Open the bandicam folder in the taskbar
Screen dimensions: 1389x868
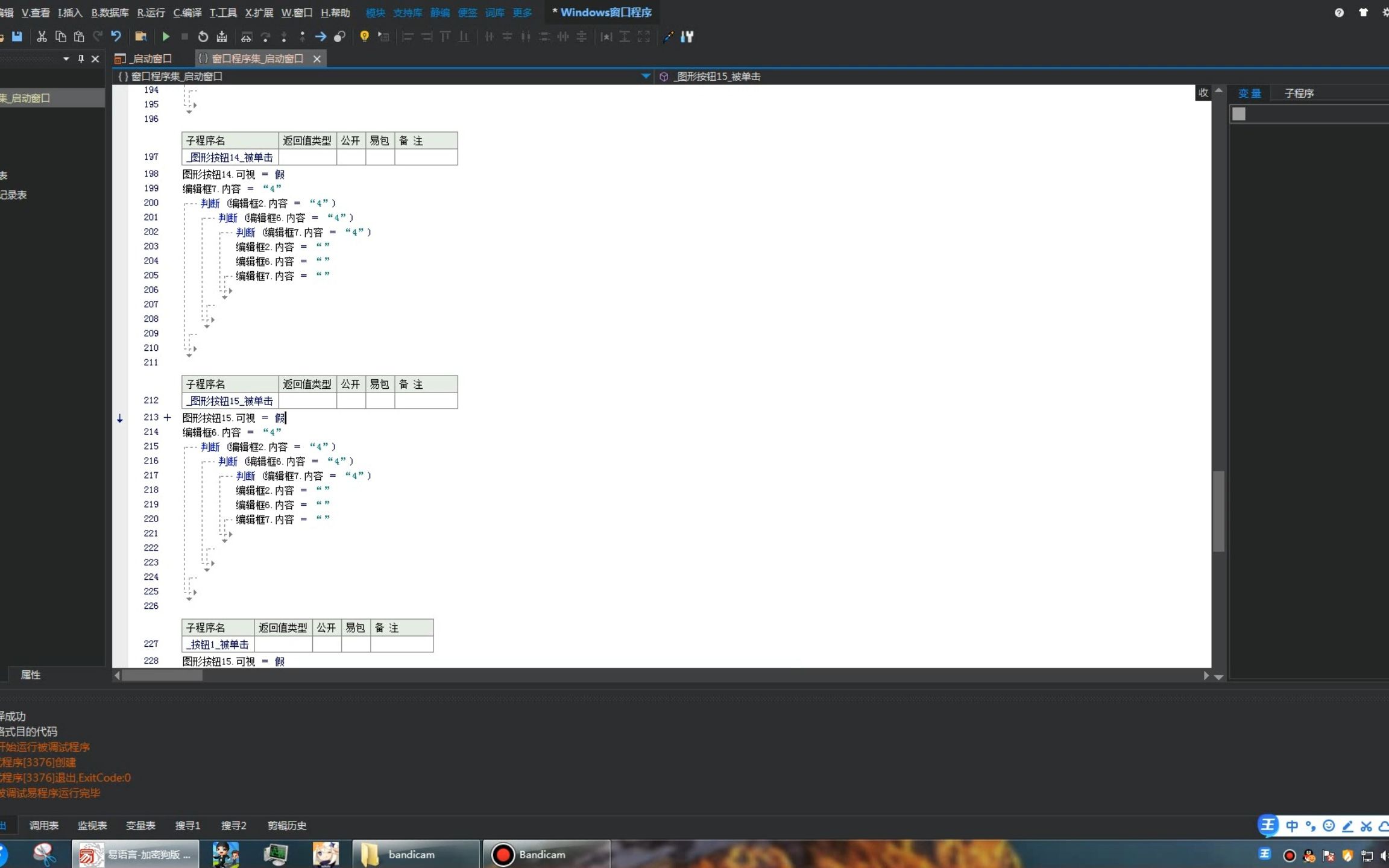tap(416, 854)
